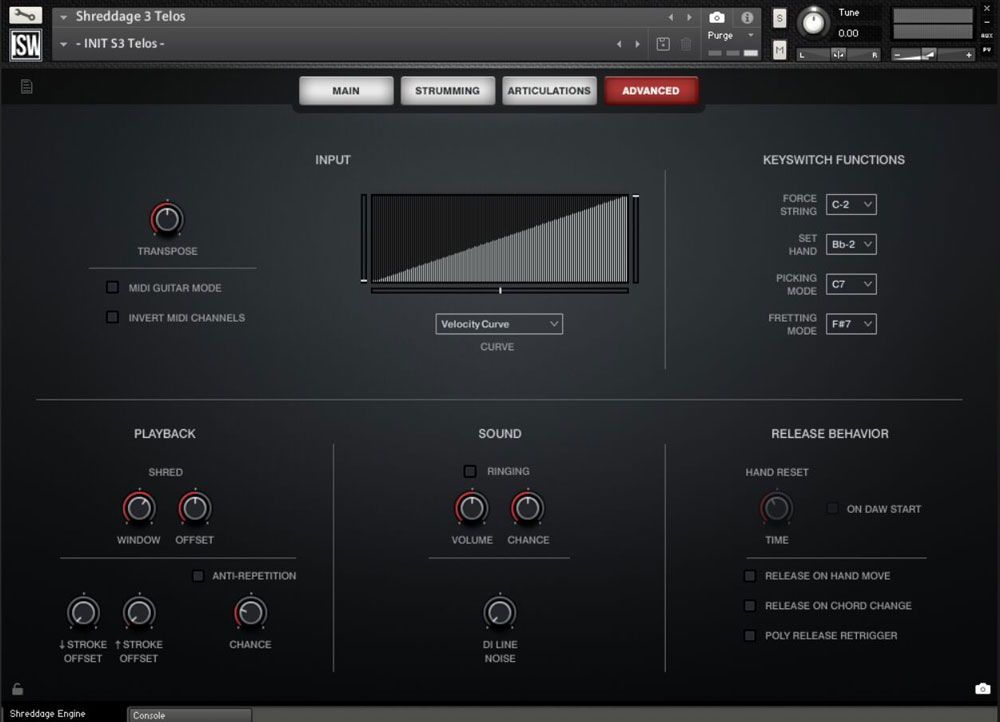Click the camera icon at bottom right

pyautogui.click(x=983, y=688)
